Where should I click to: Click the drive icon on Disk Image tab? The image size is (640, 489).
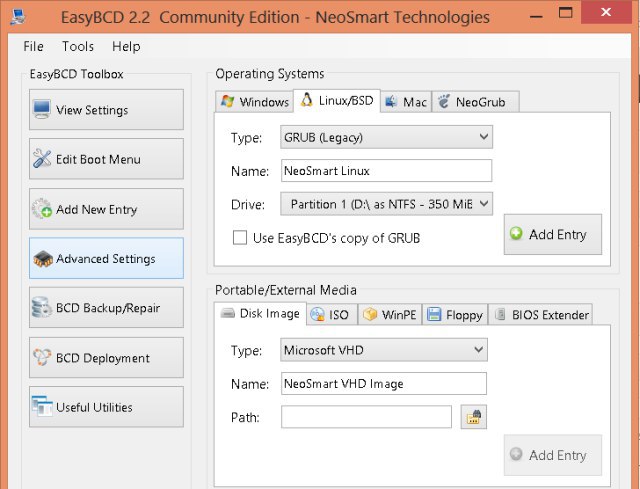(x=227, y=313)
